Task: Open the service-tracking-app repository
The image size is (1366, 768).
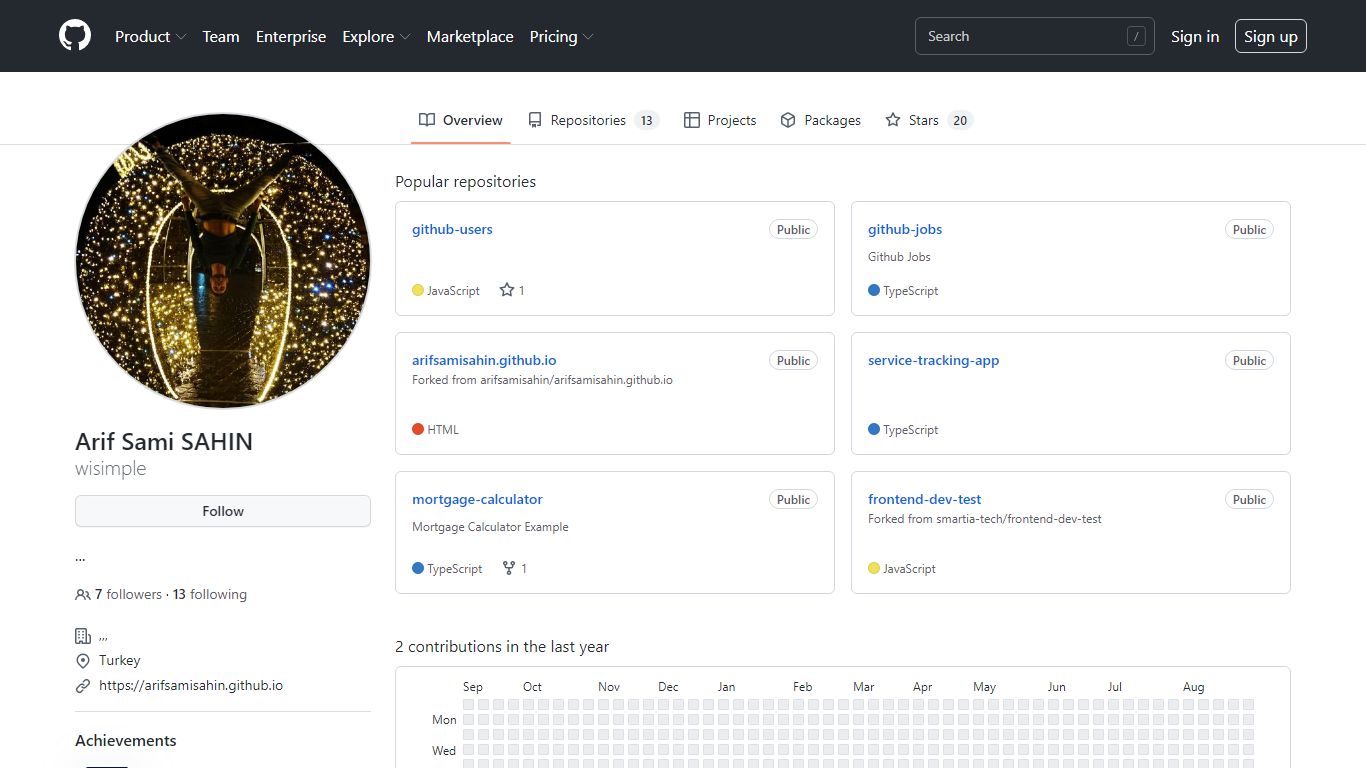Action: pos(933,360)
